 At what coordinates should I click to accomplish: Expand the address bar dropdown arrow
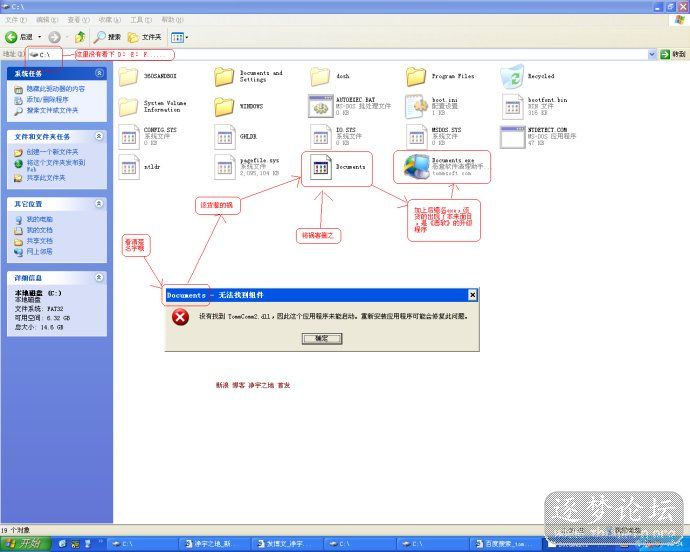(x=652, y=54)
